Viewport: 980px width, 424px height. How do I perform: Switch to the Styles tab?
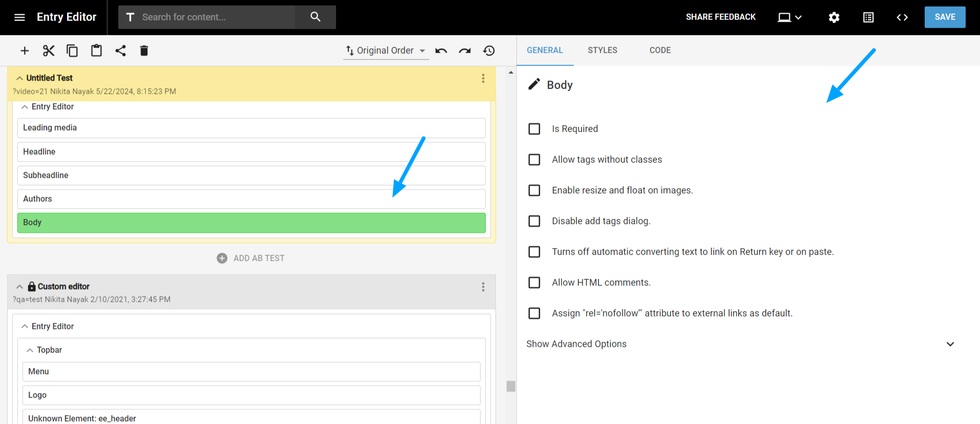[602, 50]
